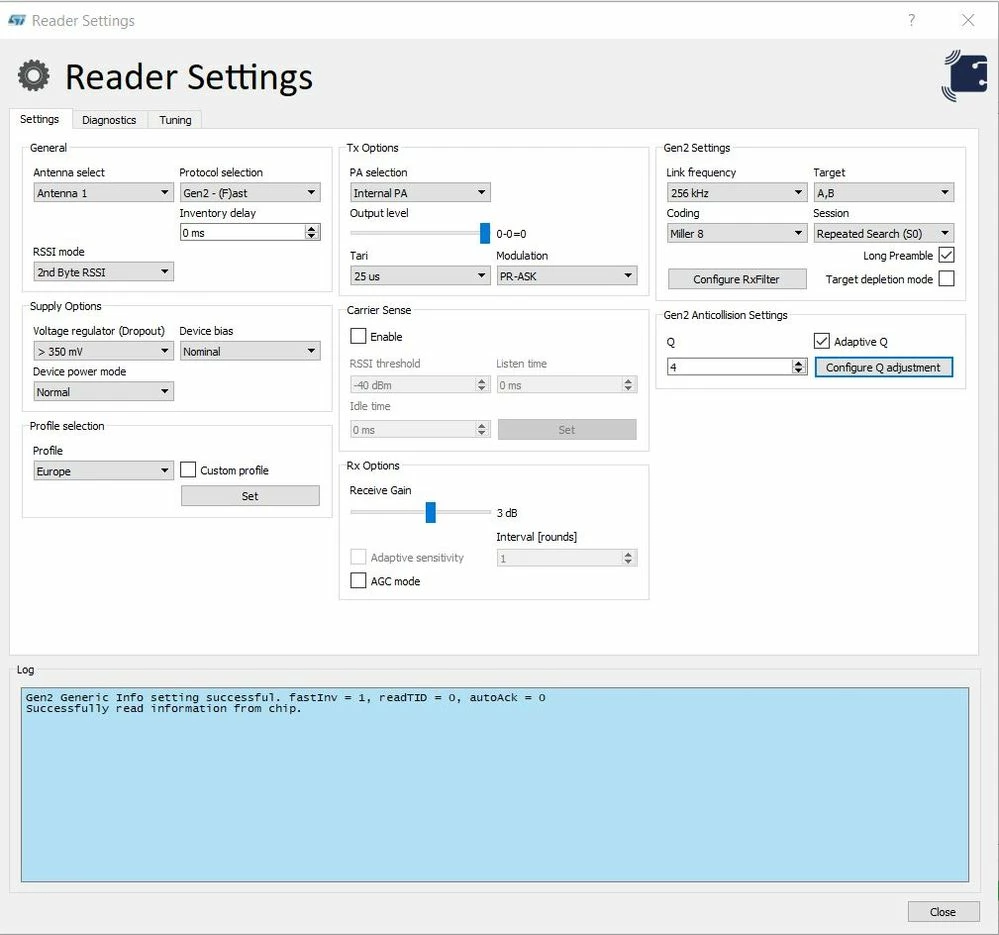Click the '0-0=0' output level value
The height and width of the screenshot is (935, 999).
[512, 234]
